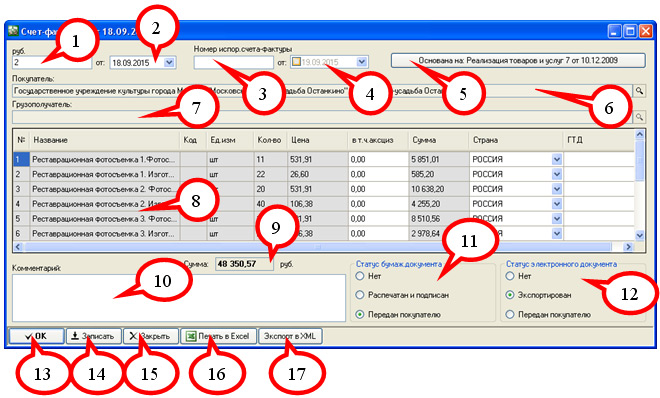The width and height of the screenshot is (660, 398).
Task: Select electronic status 'Нет' radio button
Action: [x=510, y=276]
